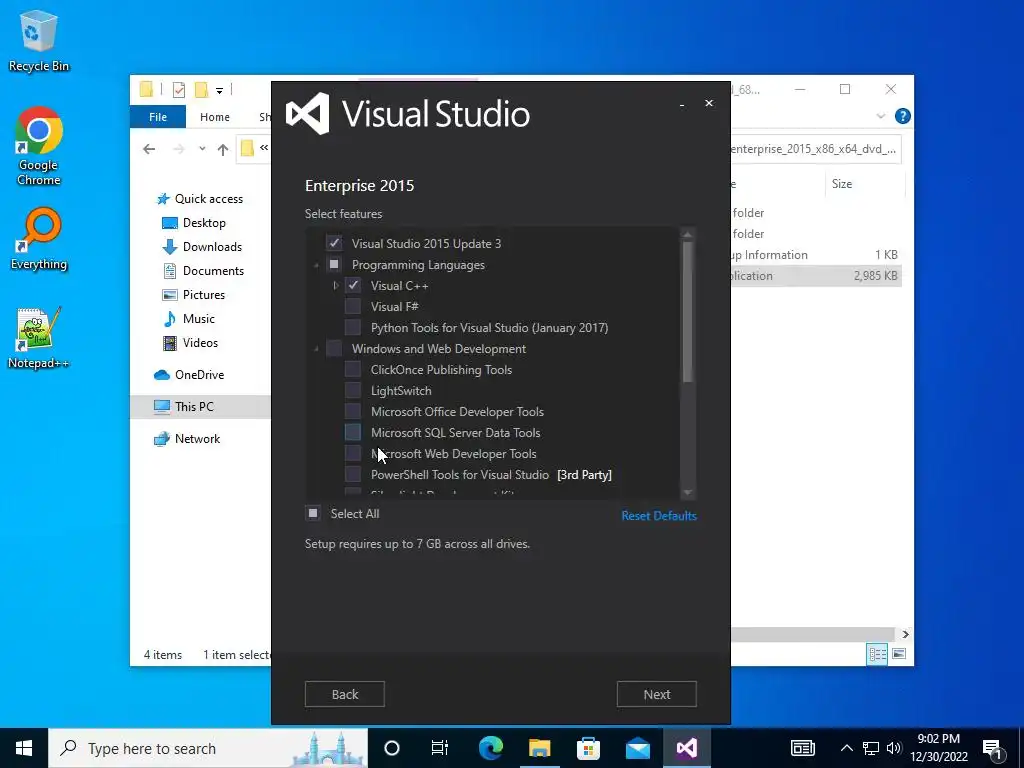Click the Next button in installer

click(x=656, y=694)
